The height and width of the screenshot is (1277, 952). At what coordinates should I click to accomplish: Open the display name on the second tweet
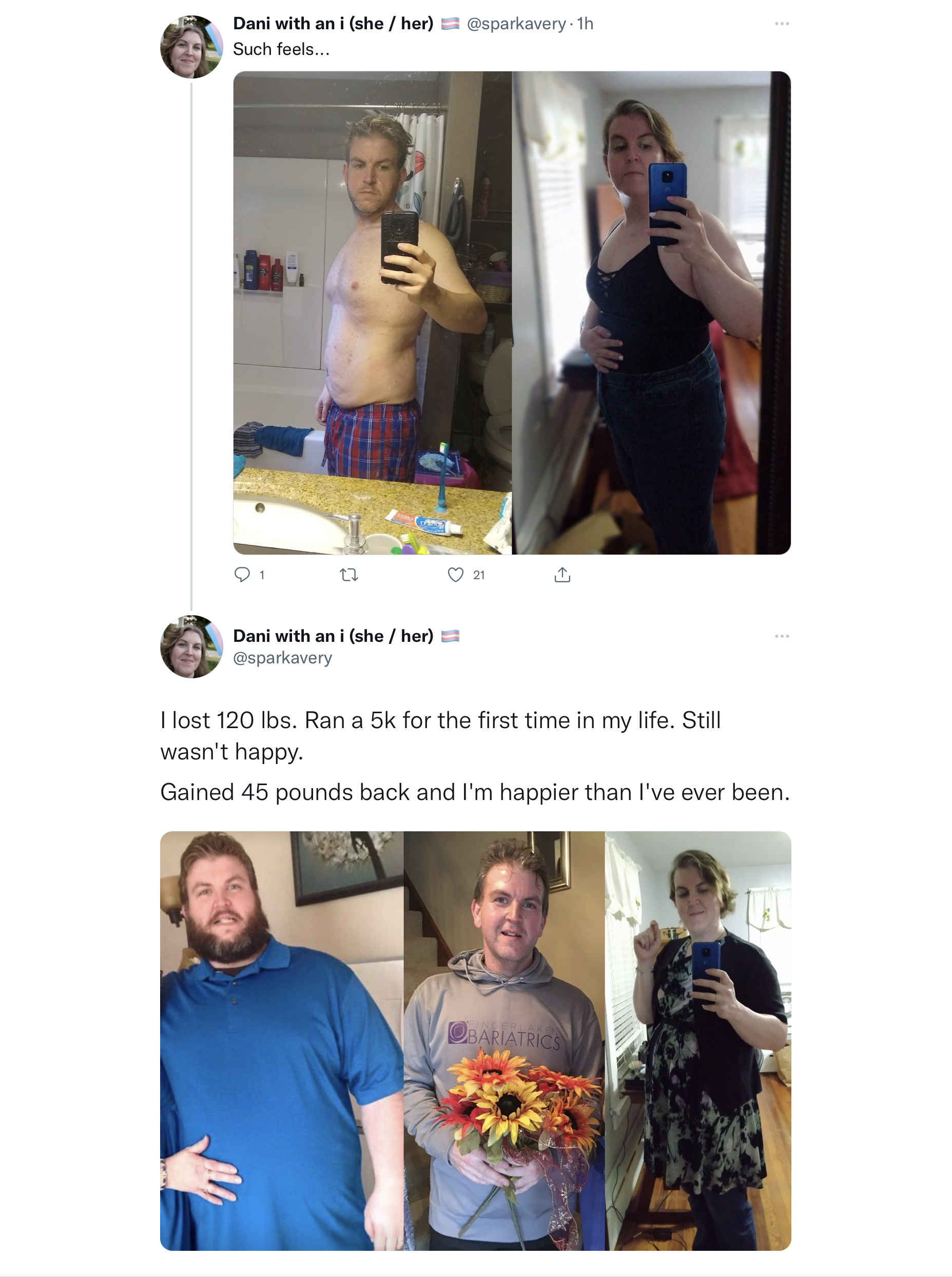[333, 636]
